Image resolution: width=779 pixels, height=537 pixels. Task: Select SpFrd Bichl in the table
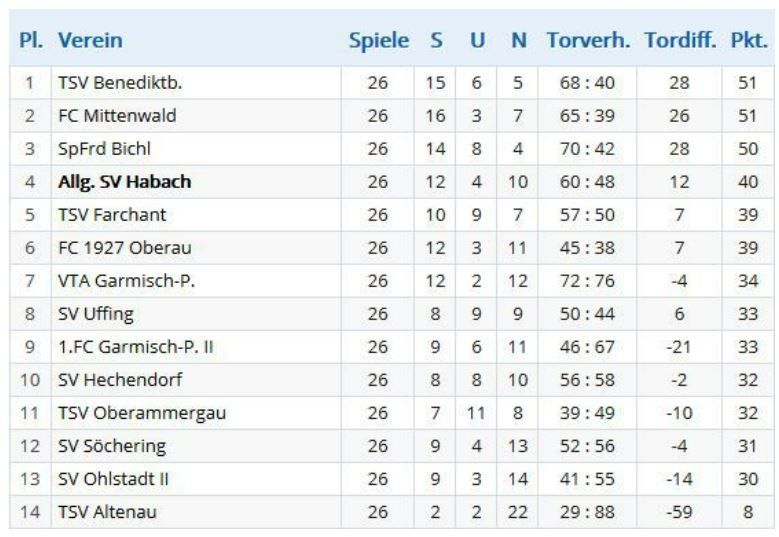(x=104, y=149)
